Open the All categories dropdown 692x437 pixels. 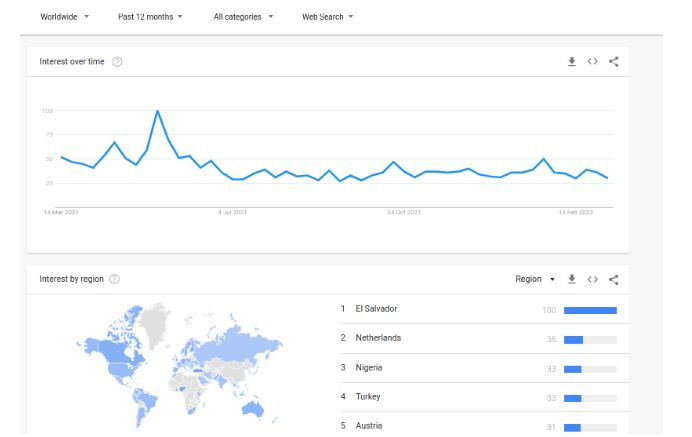[243, 17]
